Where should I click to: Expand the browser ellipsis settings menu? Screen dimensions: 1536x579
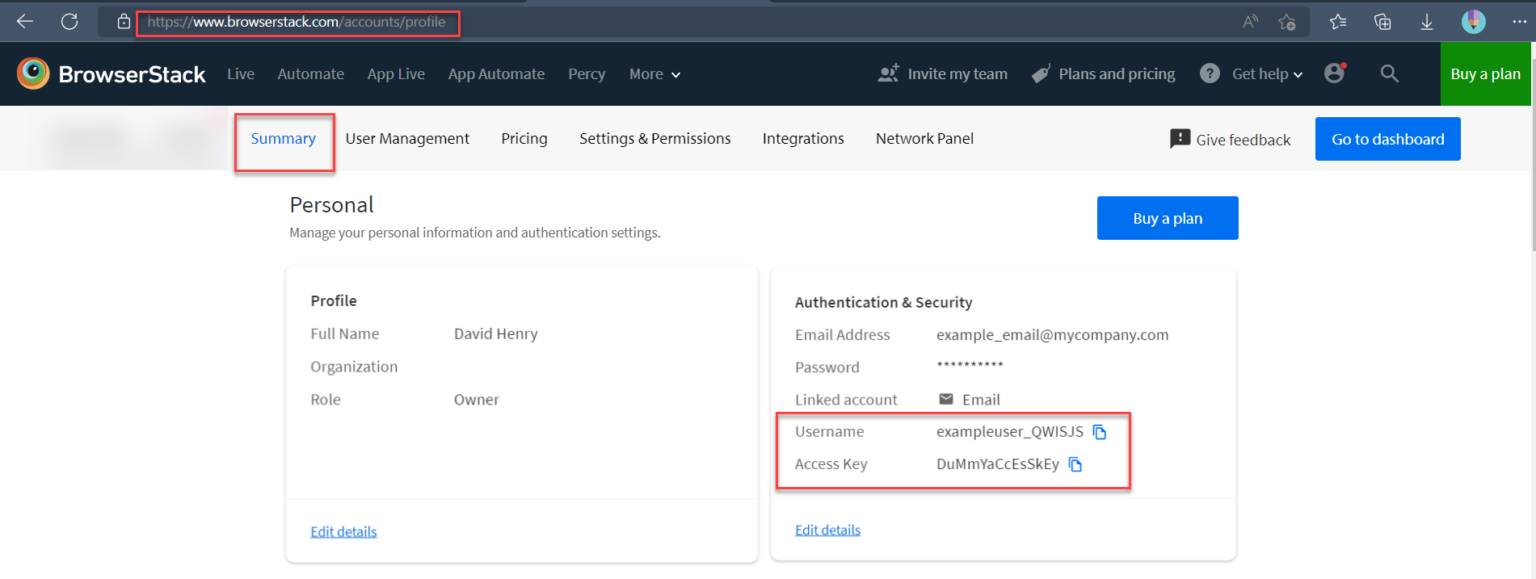click(x=1518, y=21)
